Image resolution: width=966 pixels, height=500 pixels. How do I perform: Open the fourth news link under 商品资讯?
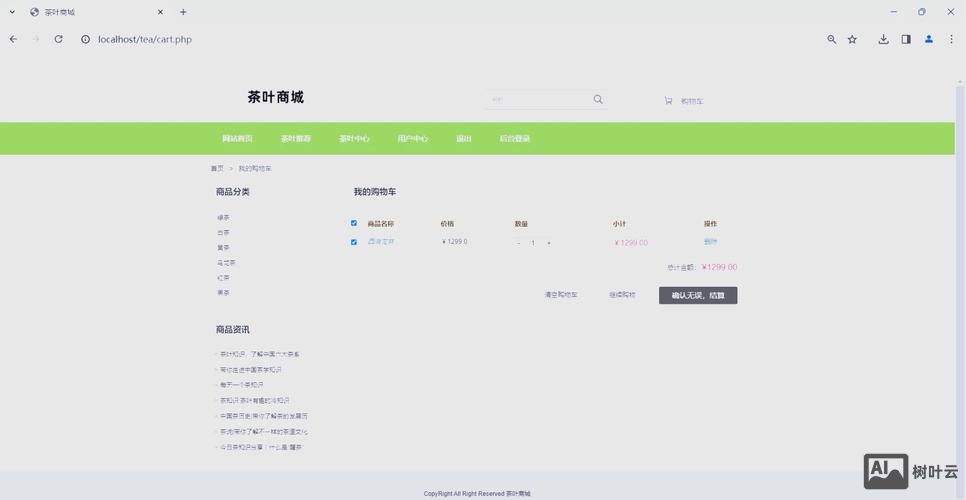click(x=254, y=400)
